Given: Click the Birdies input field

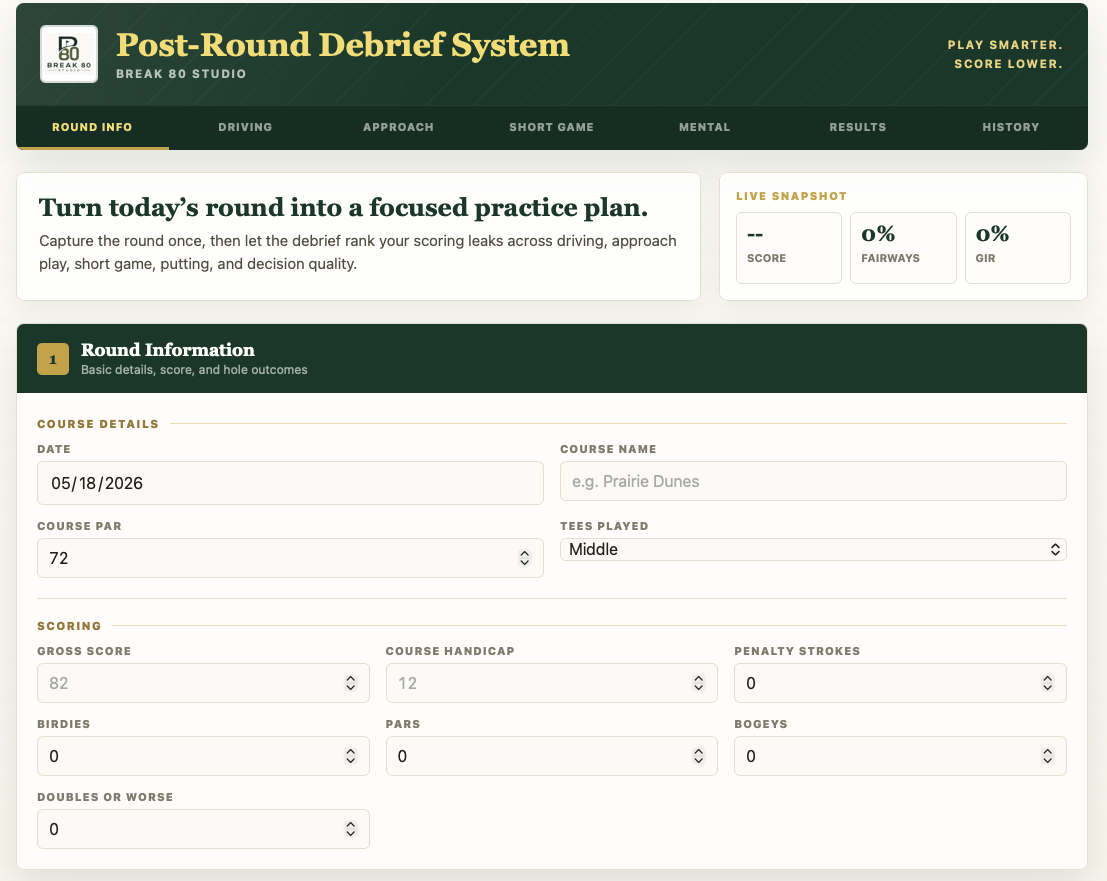Looking at the screenshot, I should 203,756.
